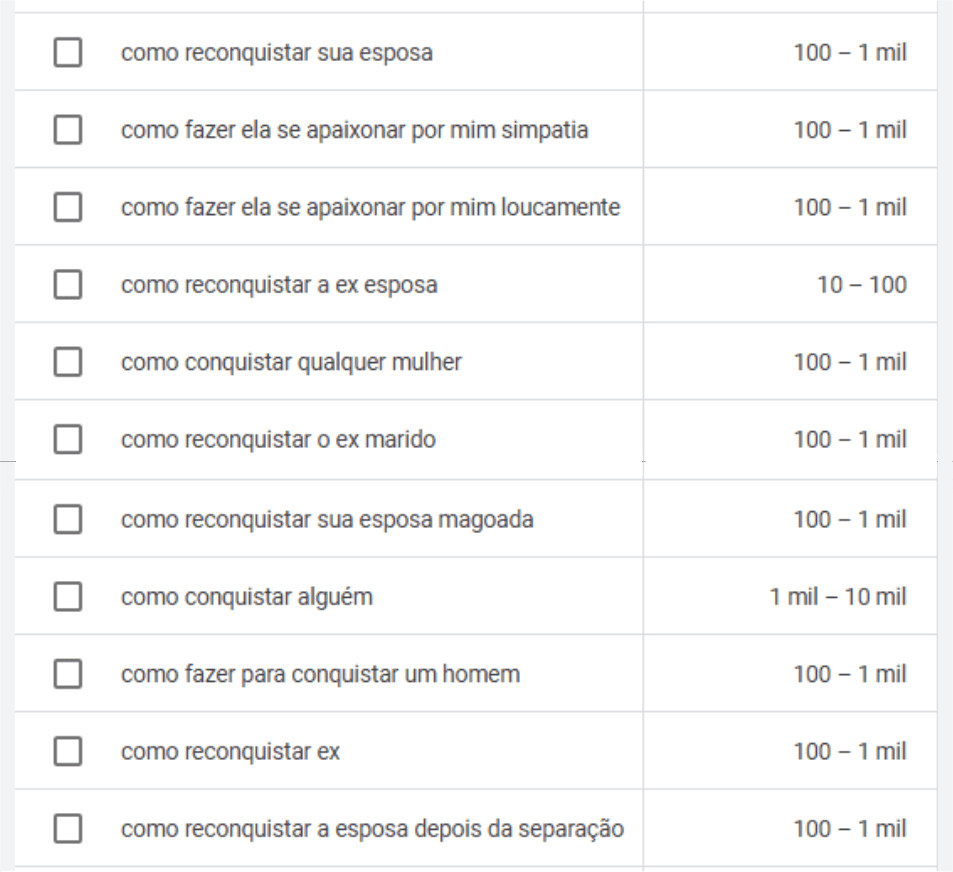
Task: Open keyword "como fazer para conquistar um homem"
Action: [x=320, y=674]
